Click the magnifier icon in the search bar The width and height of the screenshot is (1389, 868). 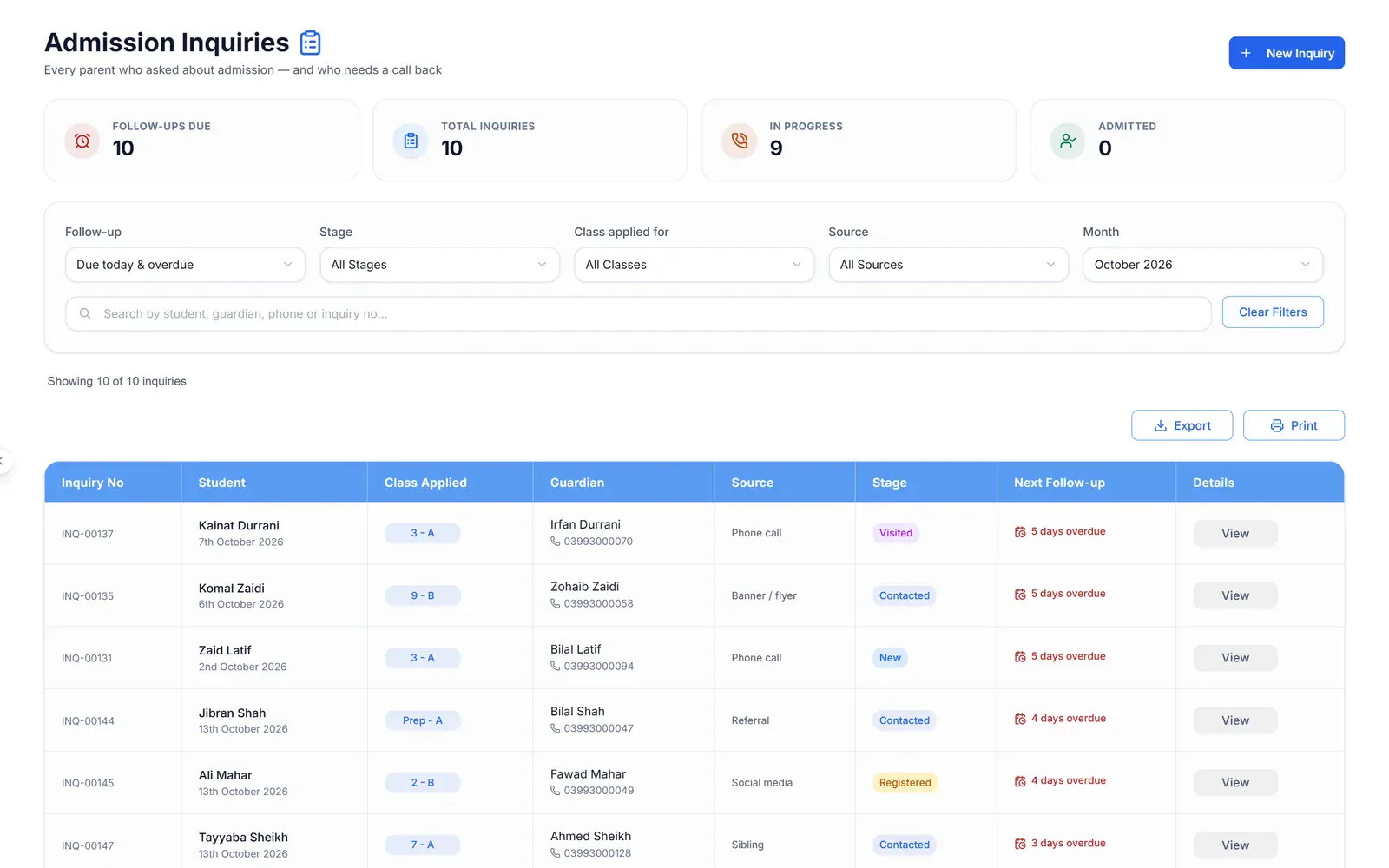(x=85, y=313)
